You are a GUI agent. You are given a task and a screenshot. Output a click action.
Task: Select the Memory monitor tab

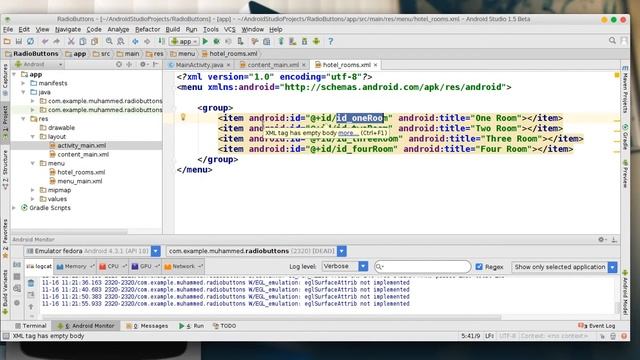[75, 267]
